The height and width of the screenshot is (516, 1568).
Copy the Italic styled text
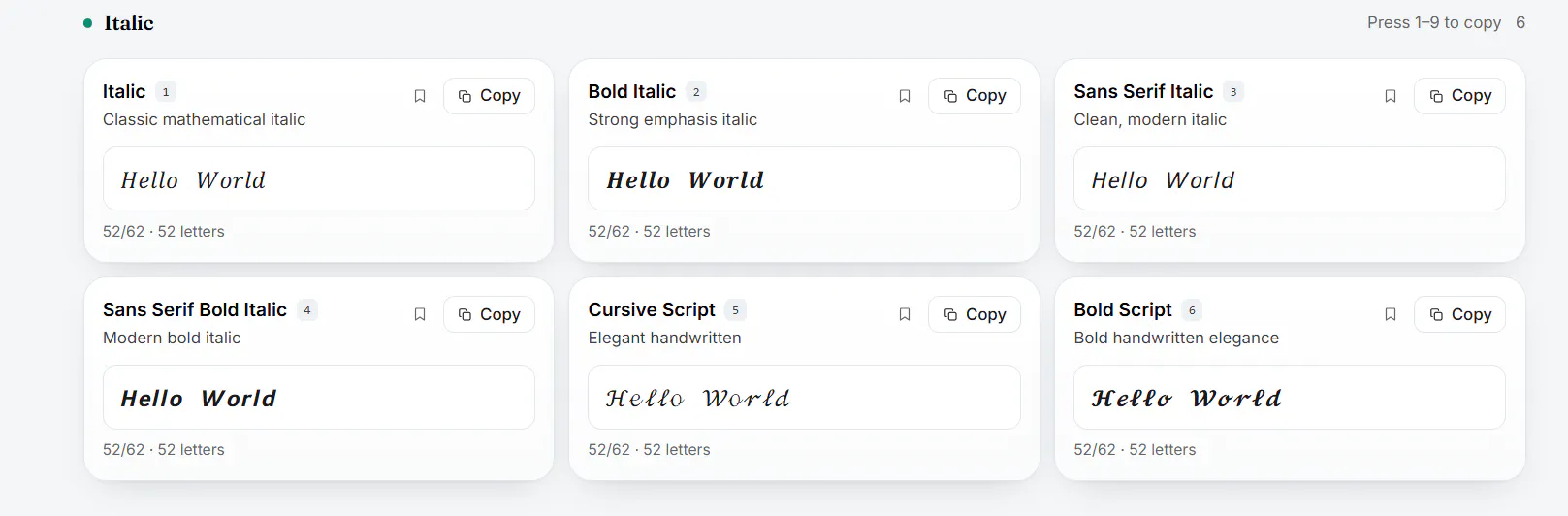pos(489,96)
